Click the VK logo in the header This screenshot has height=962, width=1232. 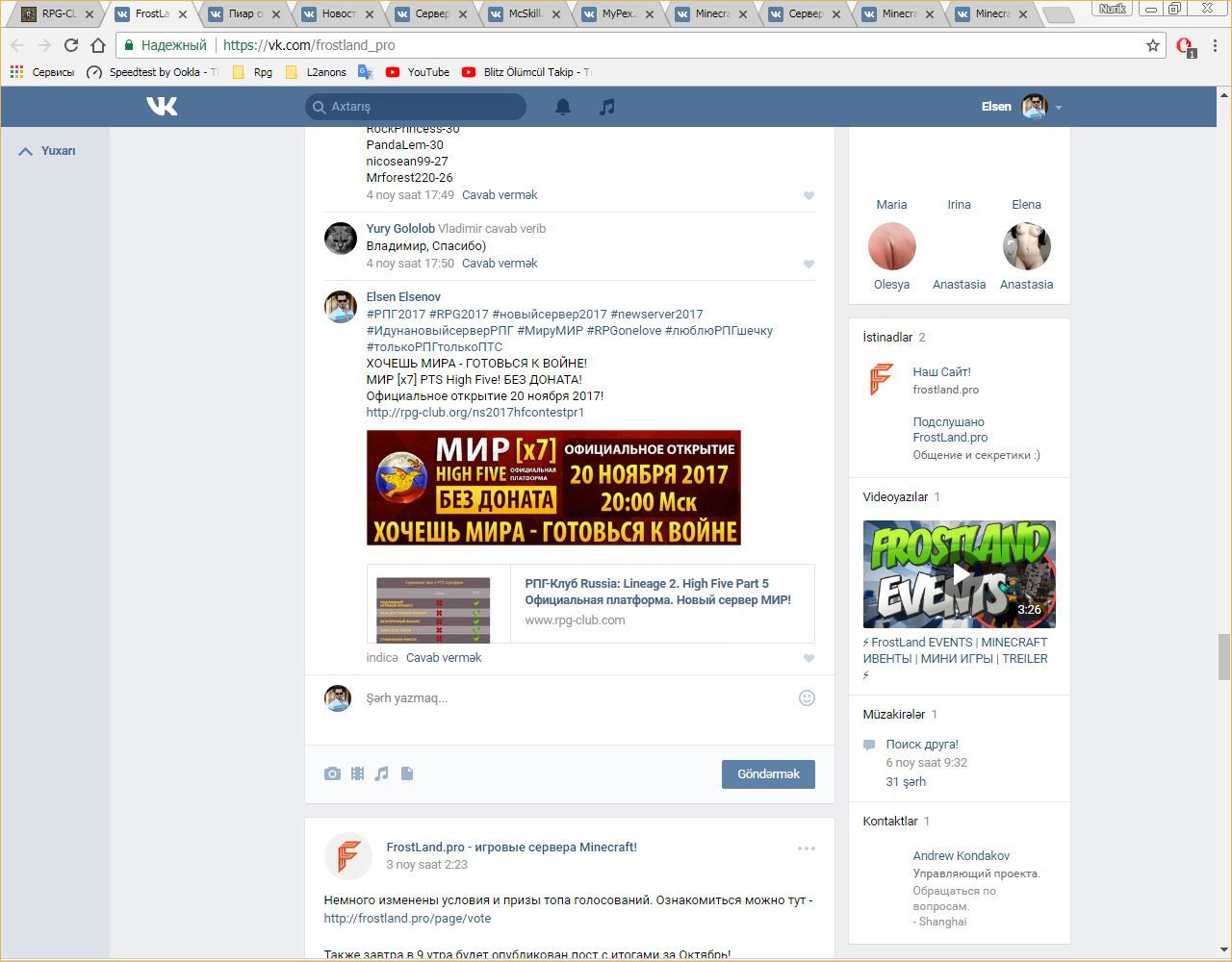pos(162,106)
